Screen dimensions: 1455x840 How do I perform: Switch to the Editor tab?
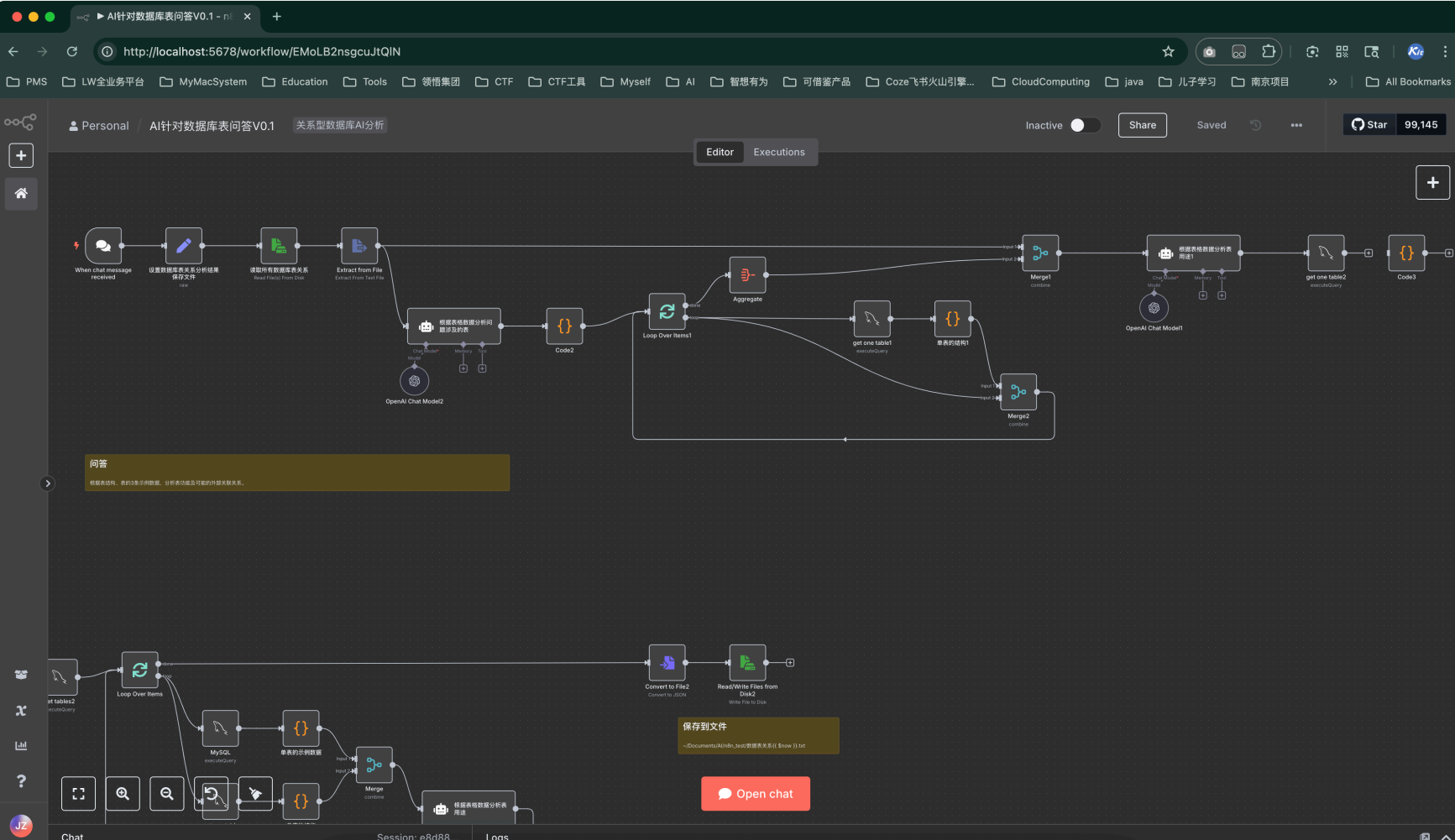pos(720,152)
